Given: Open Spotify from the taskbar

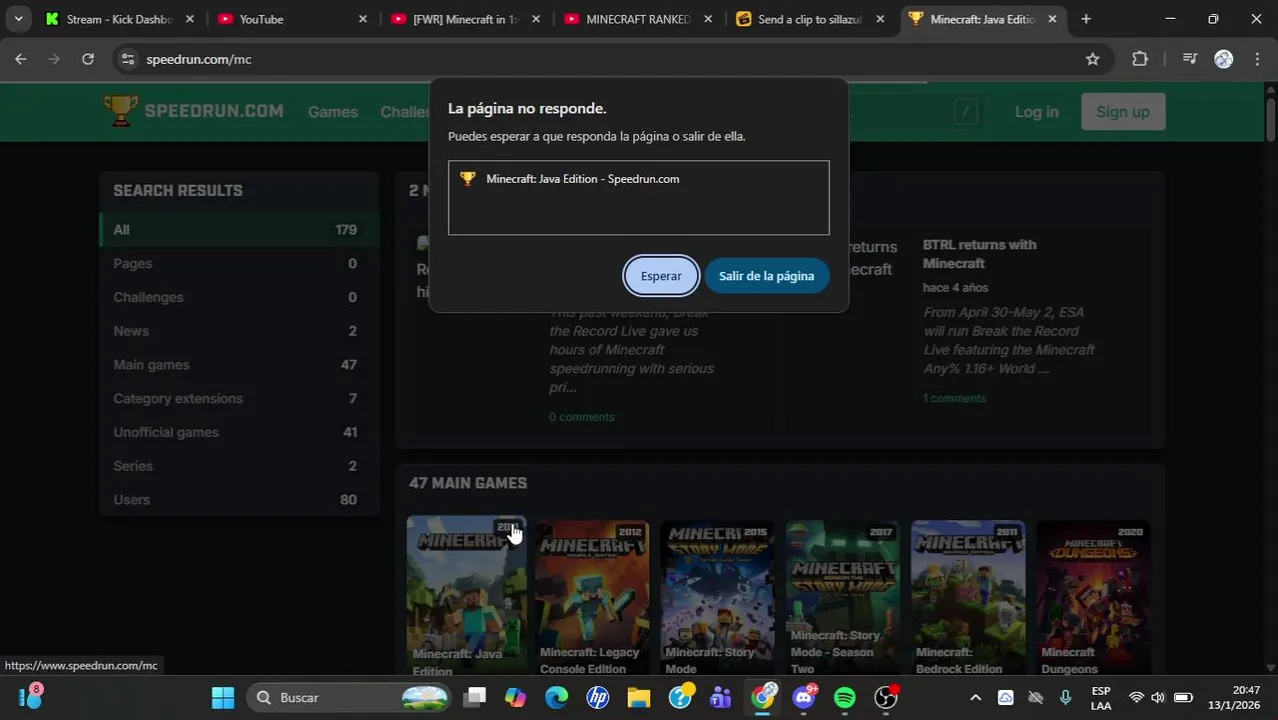Looking at the screenshot, I should click(x=845, y=697).
